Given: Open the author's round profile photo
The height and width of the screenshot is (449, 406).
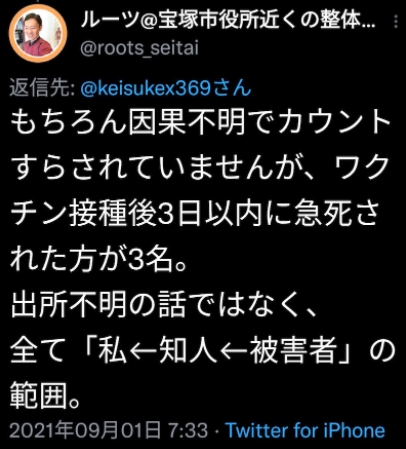Looking at the screenshot, I should [x=38, y=33].
